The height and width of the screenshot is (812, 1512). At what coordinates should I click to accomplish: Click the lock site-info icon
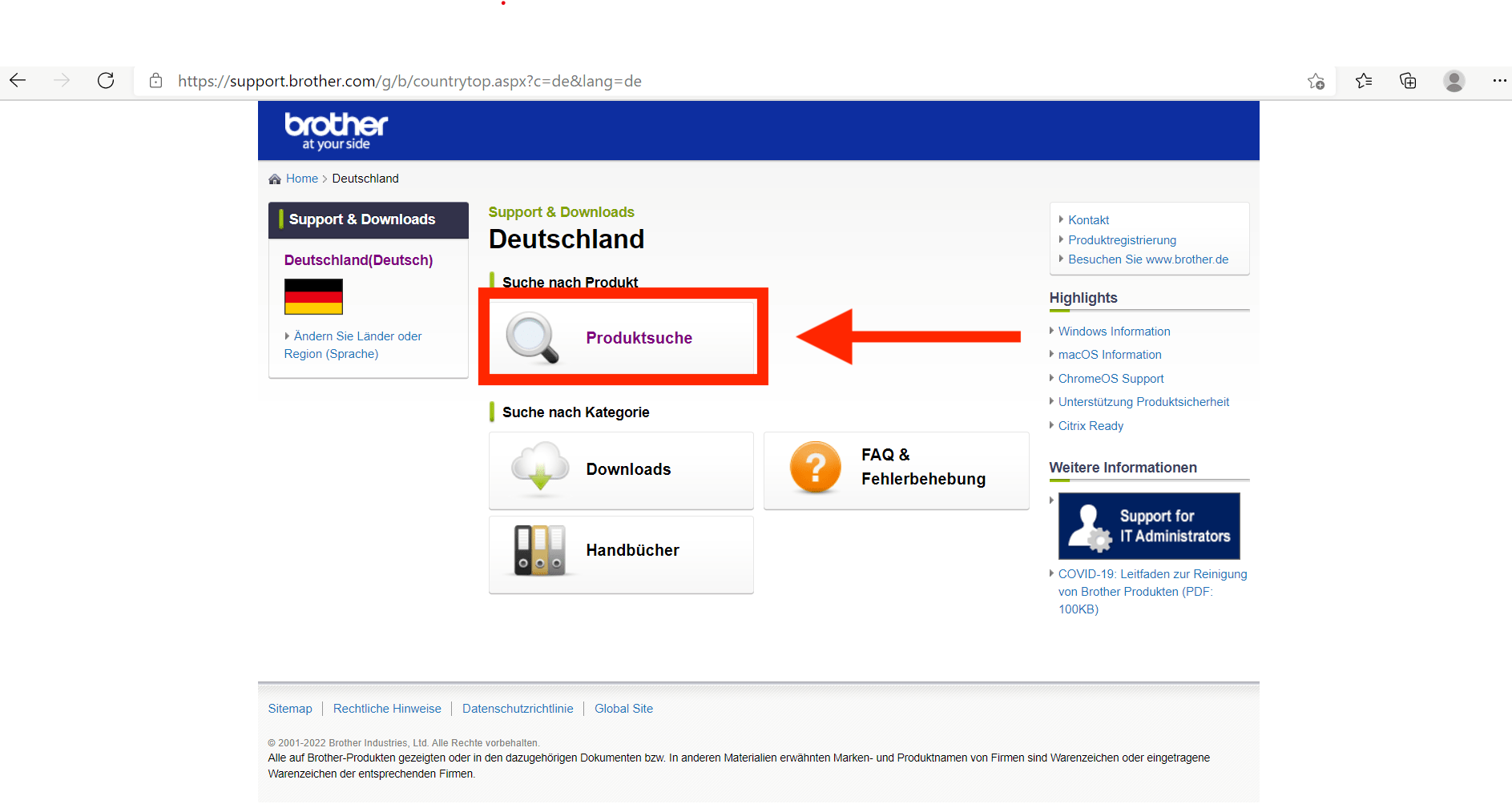155,81
